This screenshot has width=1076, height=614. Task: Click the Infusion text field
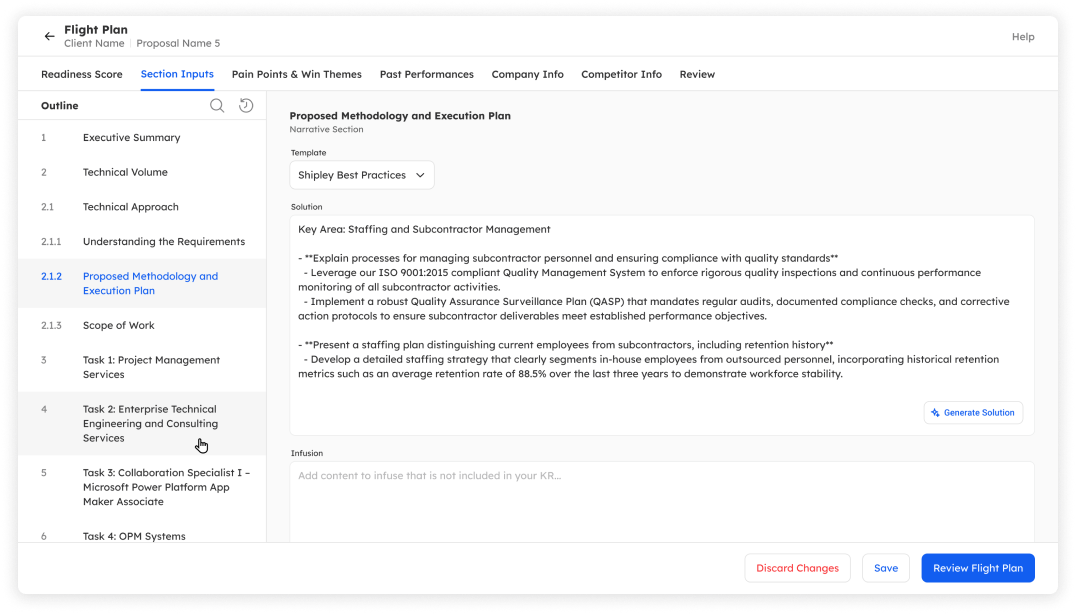[x=662, y=502]
